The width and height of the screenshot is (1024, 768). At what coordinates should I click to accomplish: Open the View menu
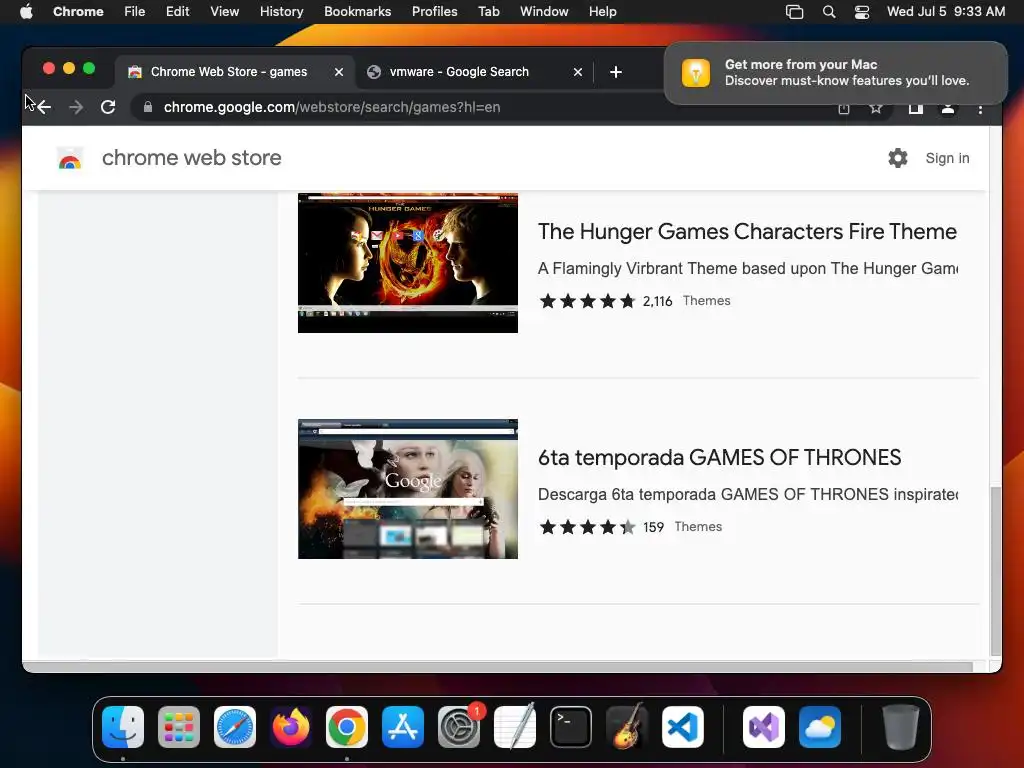click(x=225, y=12)
